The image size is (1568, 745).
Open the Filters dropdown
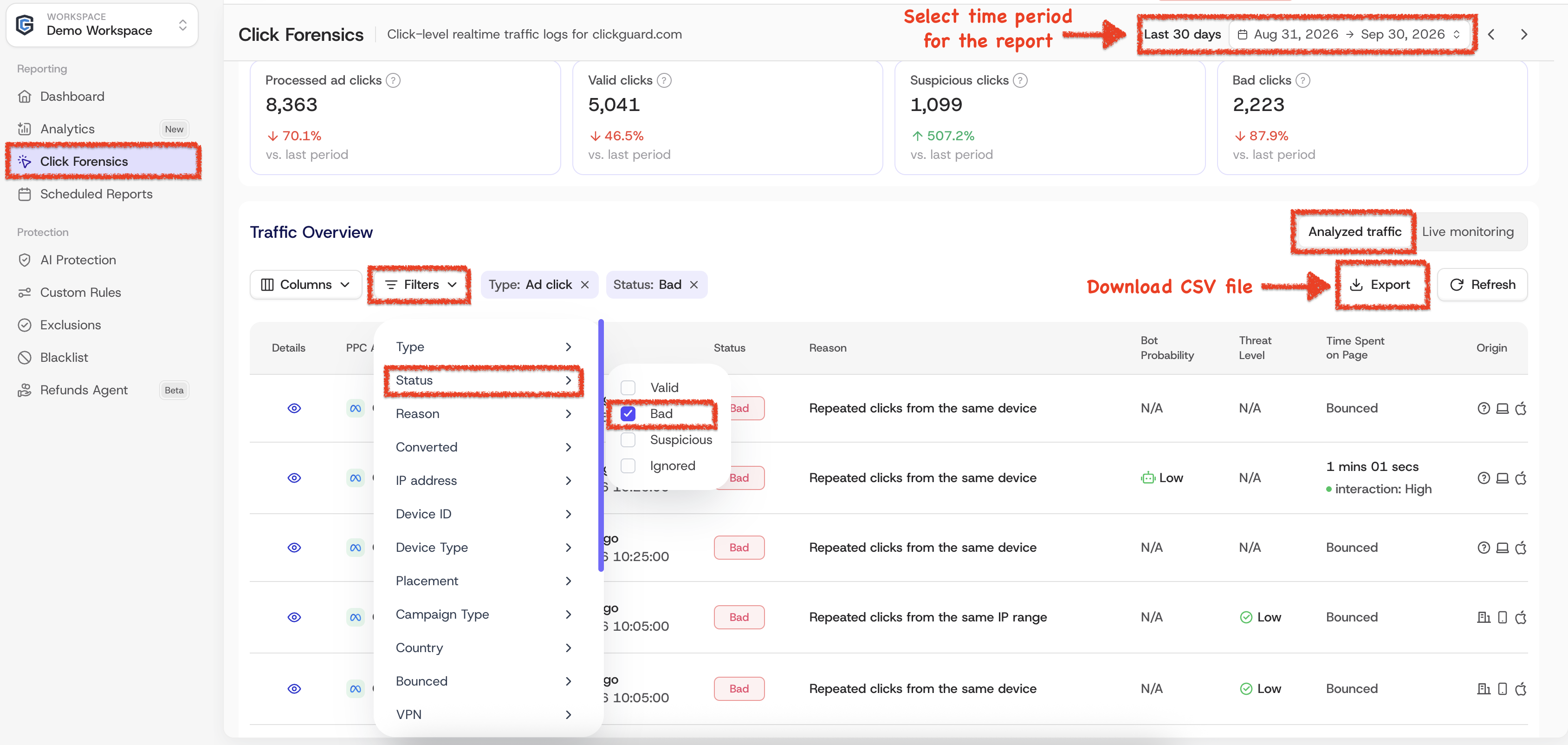click(421, 284)
